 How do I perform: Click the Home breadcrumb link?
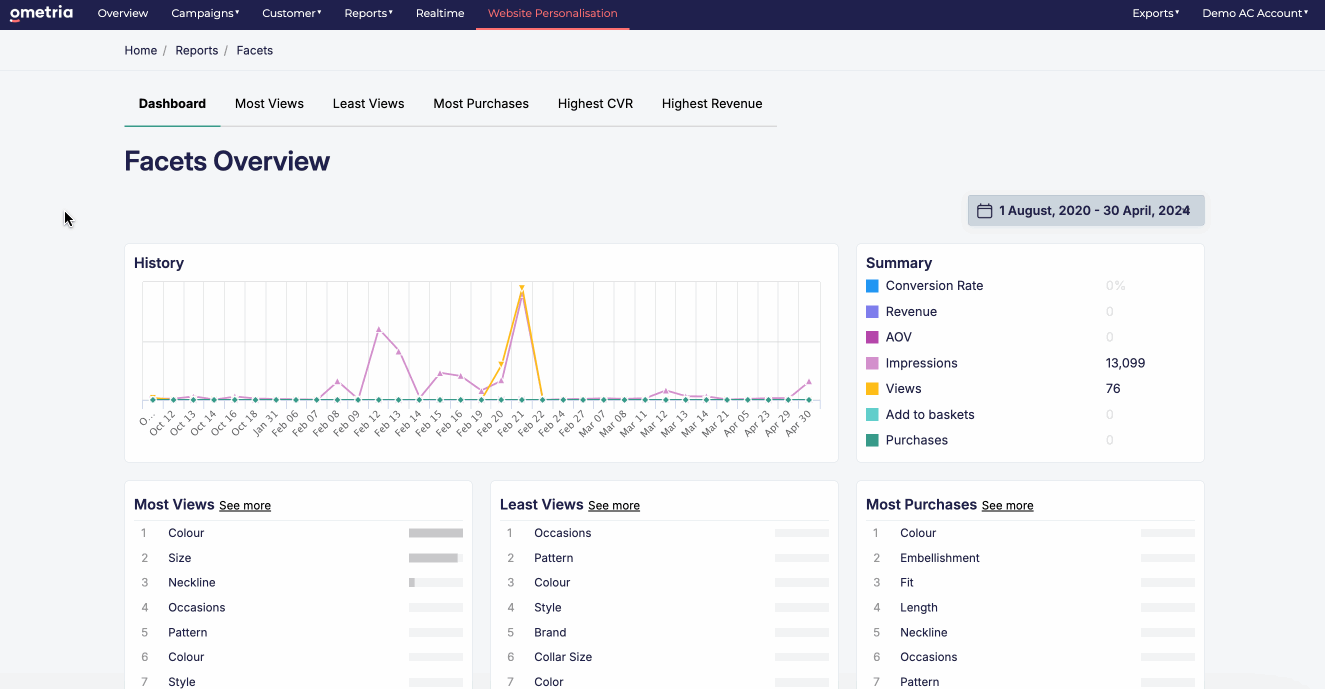coord(140,50)
